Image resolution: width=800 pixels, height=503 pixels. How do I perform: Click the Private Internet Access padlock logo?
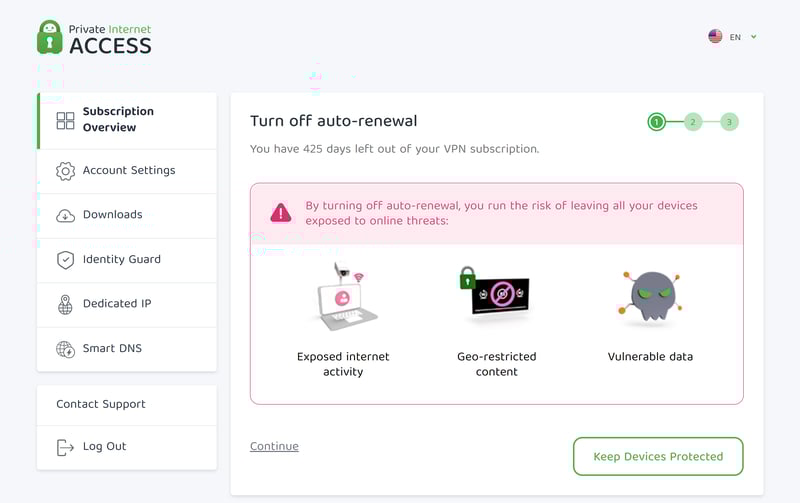(49, 37)
